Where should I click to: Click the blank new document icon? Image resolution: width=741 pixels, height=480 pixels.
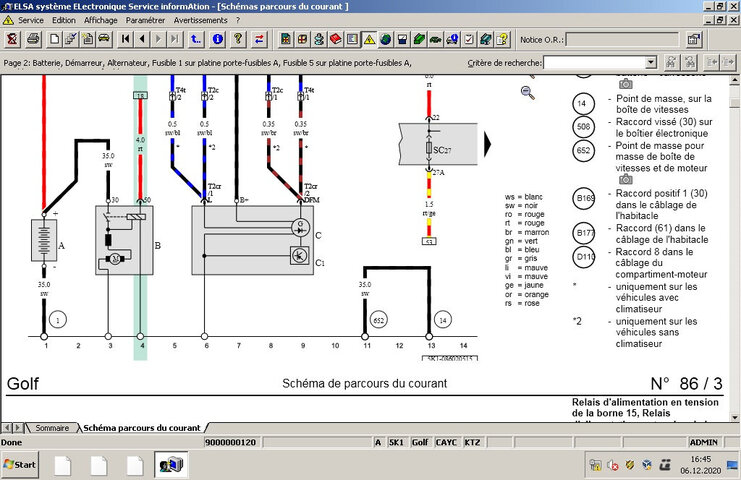54,39
